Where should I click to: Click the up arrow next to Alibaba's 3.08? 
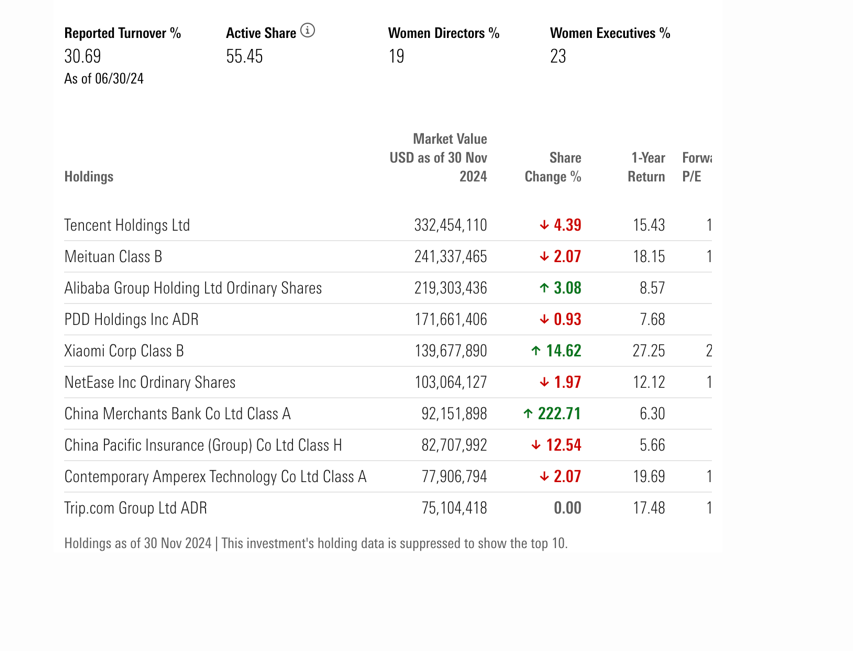[x=544, y=289]
